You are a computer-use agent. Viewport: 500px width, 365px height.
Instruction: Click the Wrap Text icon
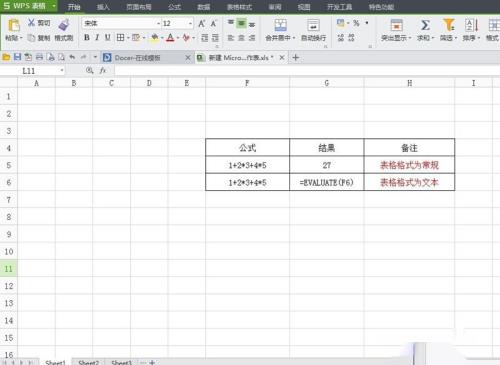(313, 25)
